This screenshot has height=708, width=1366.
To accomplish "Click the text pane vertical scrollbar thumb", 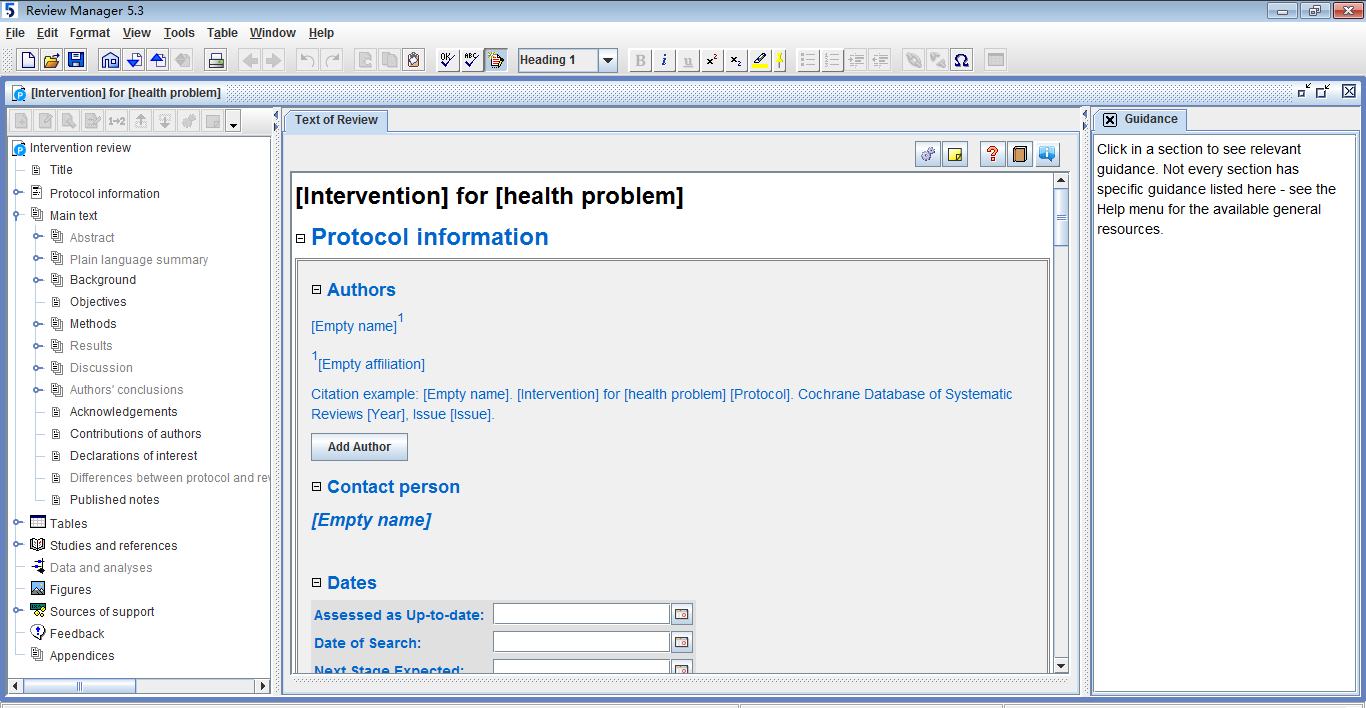I will pos(1061,216).
